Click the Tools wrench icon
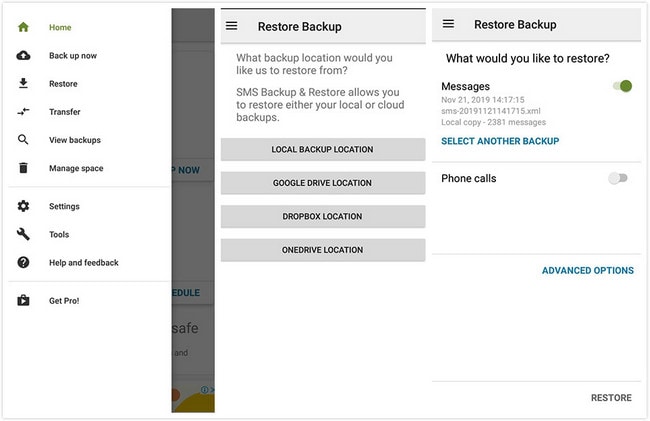 coord(23,234)
